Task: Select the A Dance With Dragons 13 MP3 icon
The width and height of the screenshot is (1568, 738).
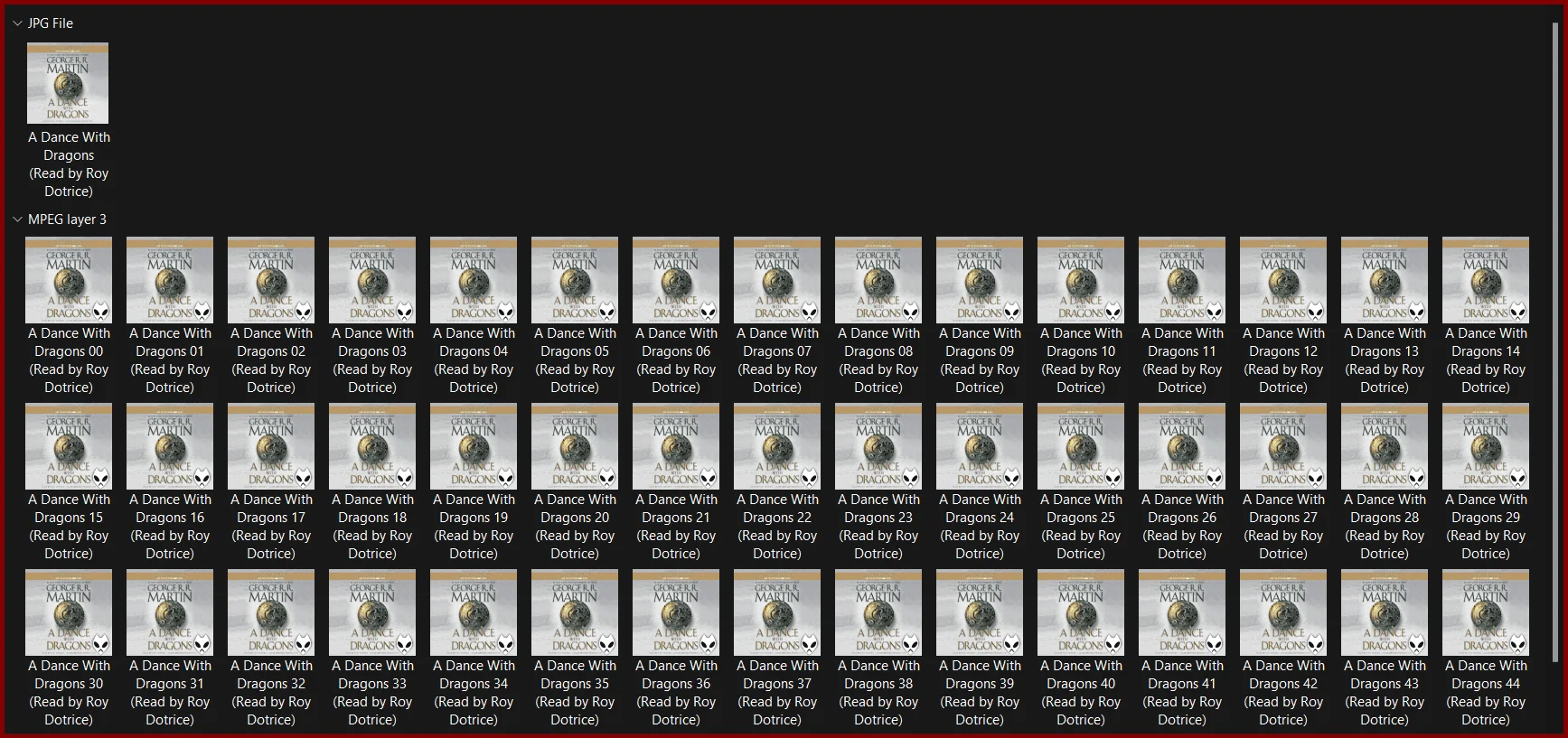Action: [x=1385, y=280]
